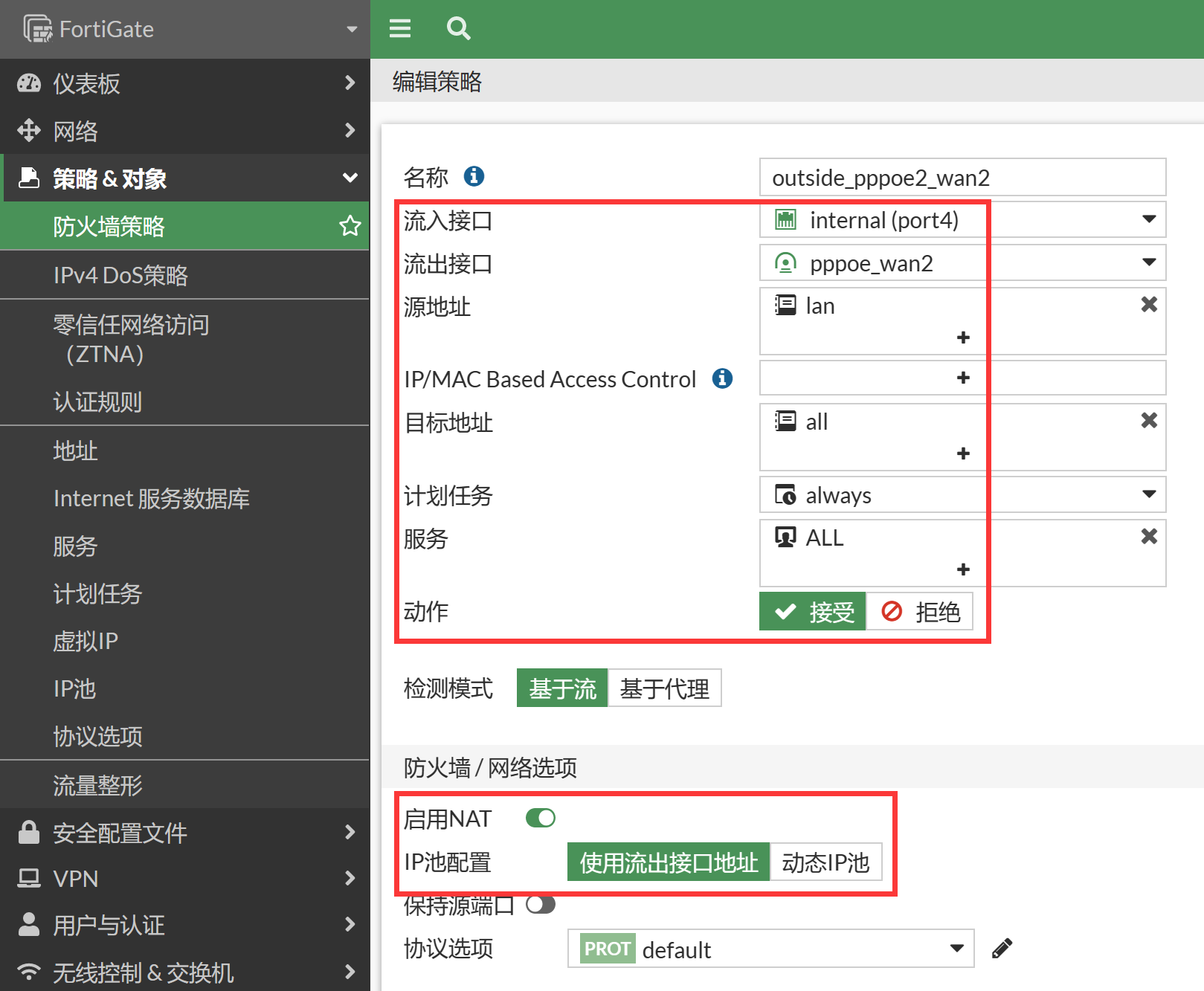Click the info icon beside 名称

pos(474,176)
